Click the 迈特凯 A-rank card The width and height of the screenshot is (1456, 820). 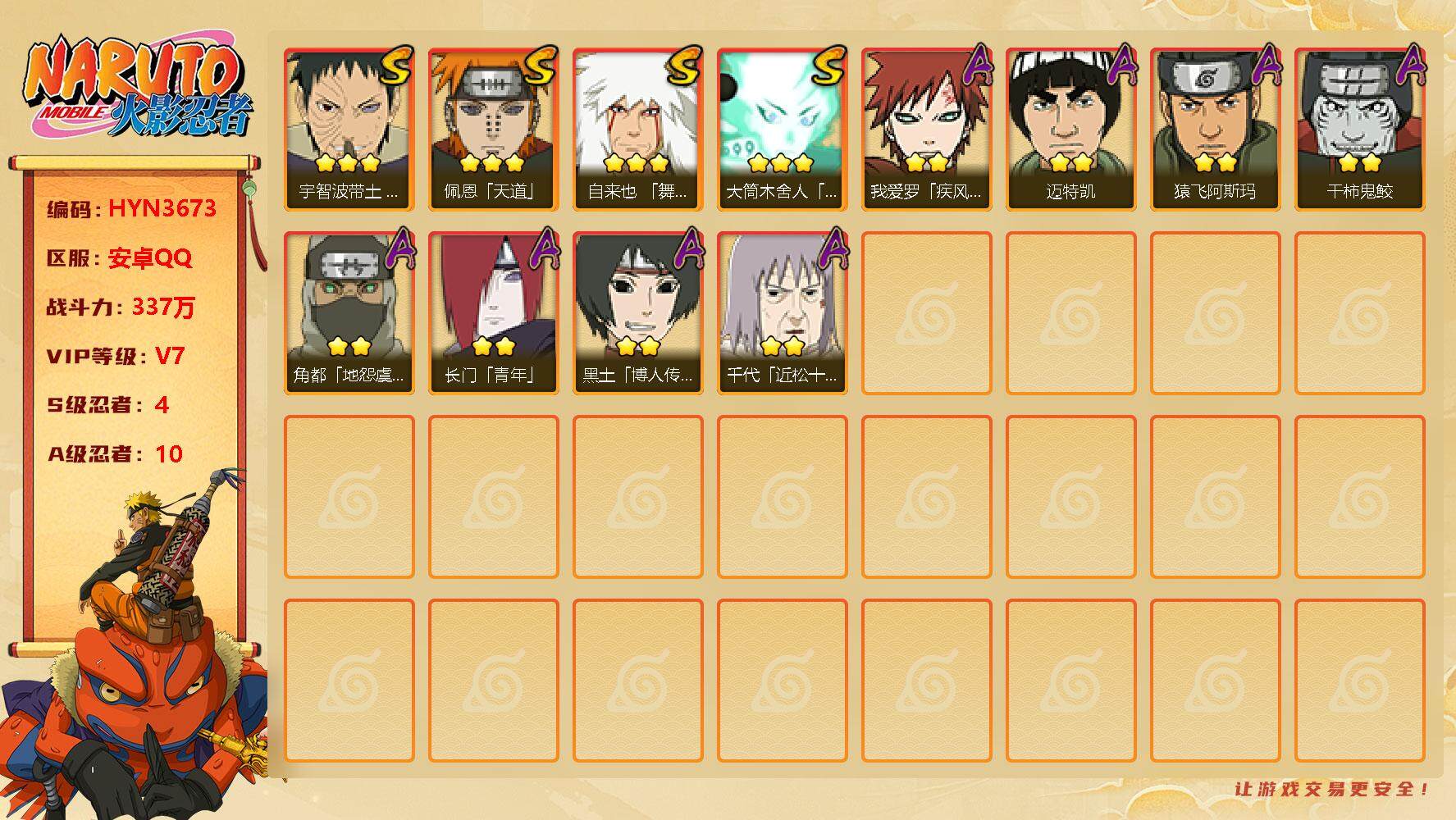(1071, 130)
